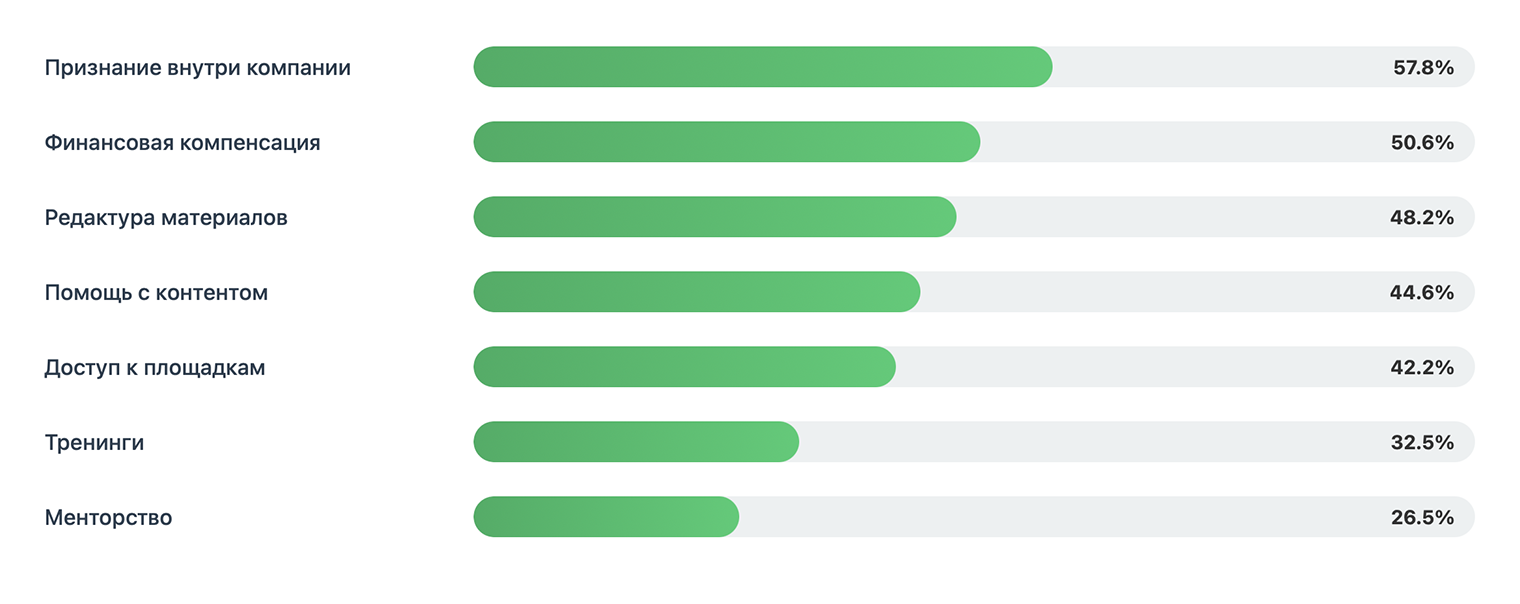Viewport: 1520px width, 604px height.
Task: Click the green Помощь с контентом bar
Action: pos(696,292)
